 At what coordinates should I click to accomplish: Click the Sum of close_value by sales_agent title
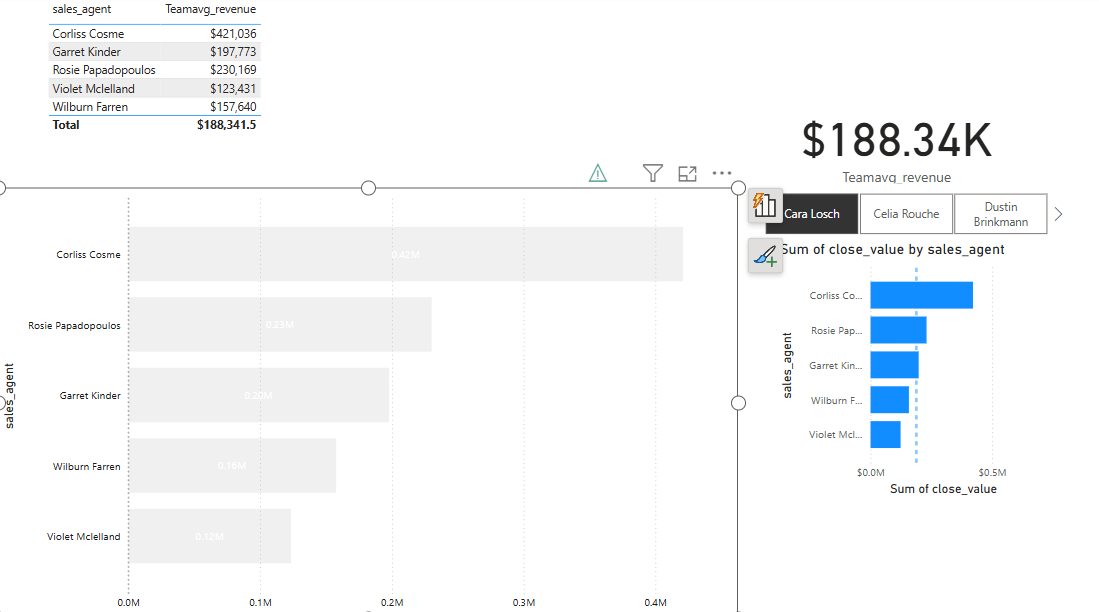(893, 250)
